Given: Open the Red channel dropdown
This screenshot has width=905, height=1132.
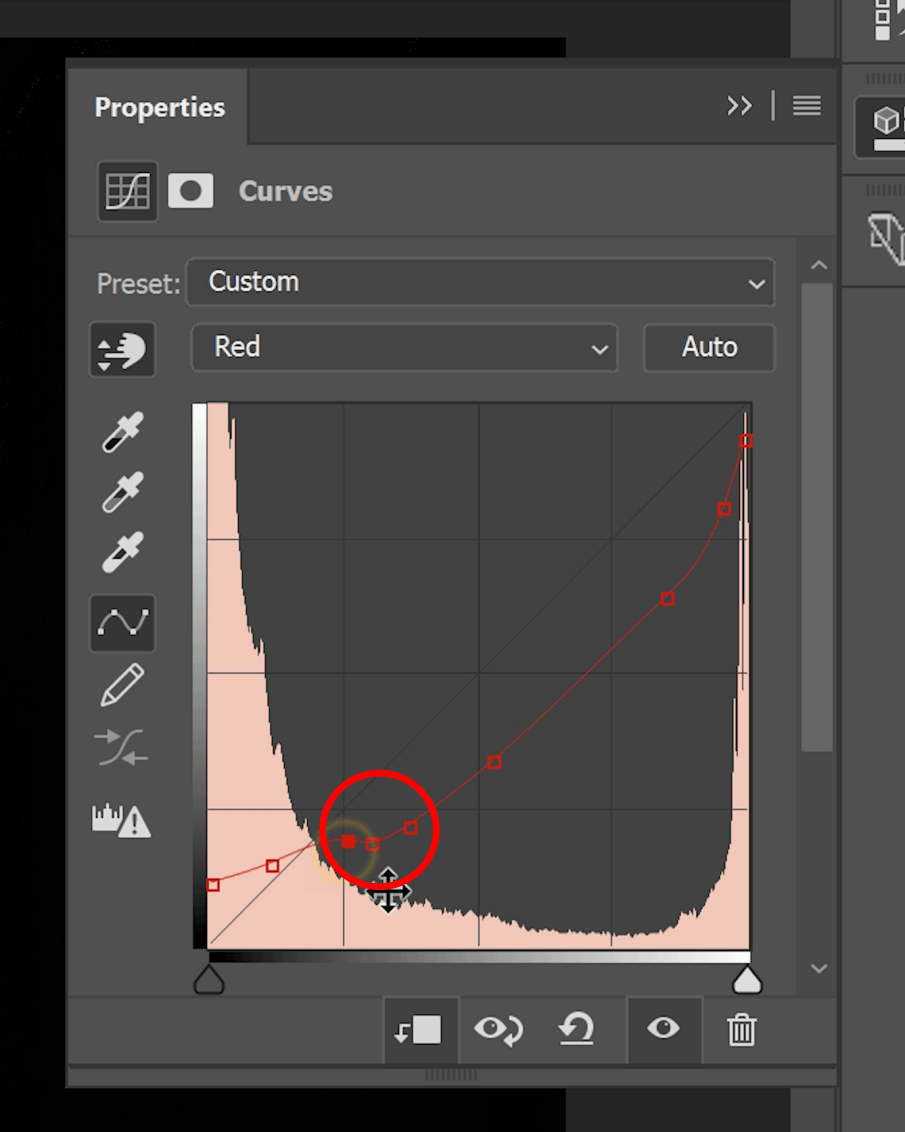Looking at the screenshot, I should click(x=404, y=348).
